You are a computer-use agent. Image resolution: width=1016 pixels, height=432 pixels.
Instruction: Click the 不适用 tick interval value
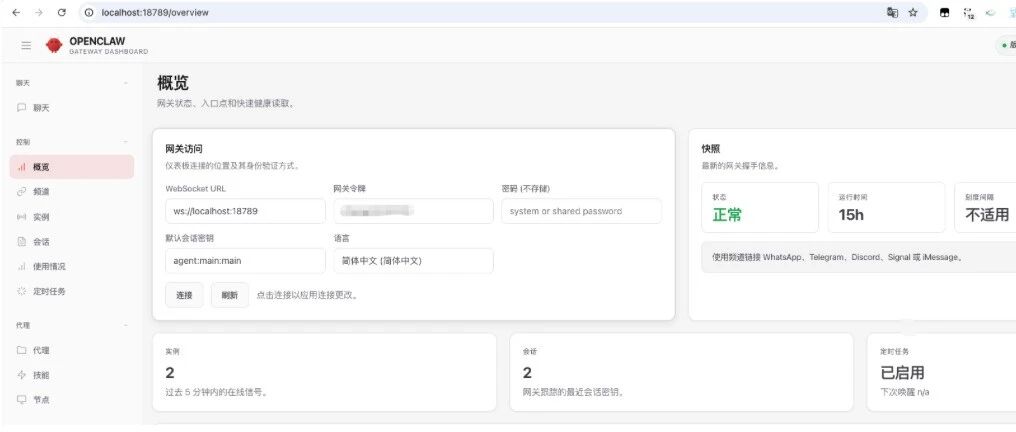(987, 215)
